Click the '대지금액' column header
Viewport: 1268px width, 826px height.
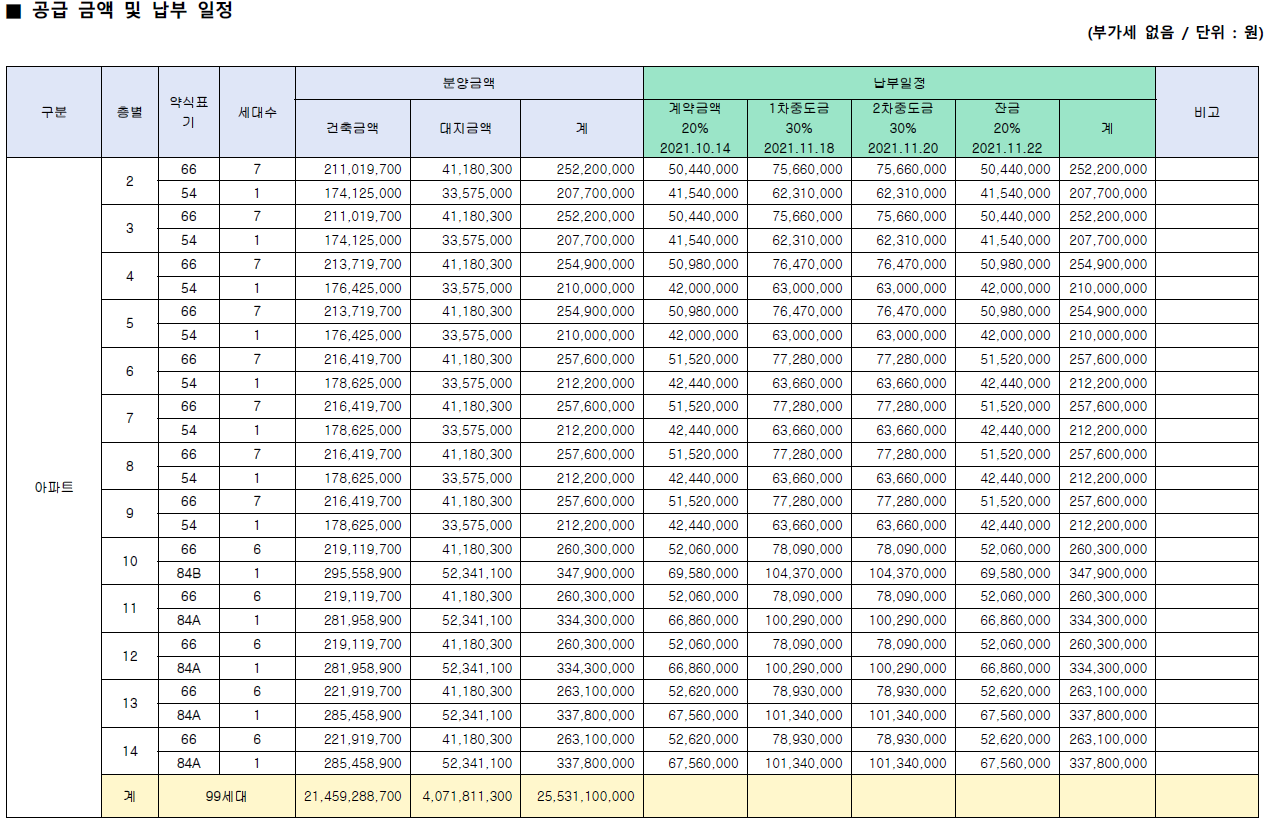[x=465, y=128]
